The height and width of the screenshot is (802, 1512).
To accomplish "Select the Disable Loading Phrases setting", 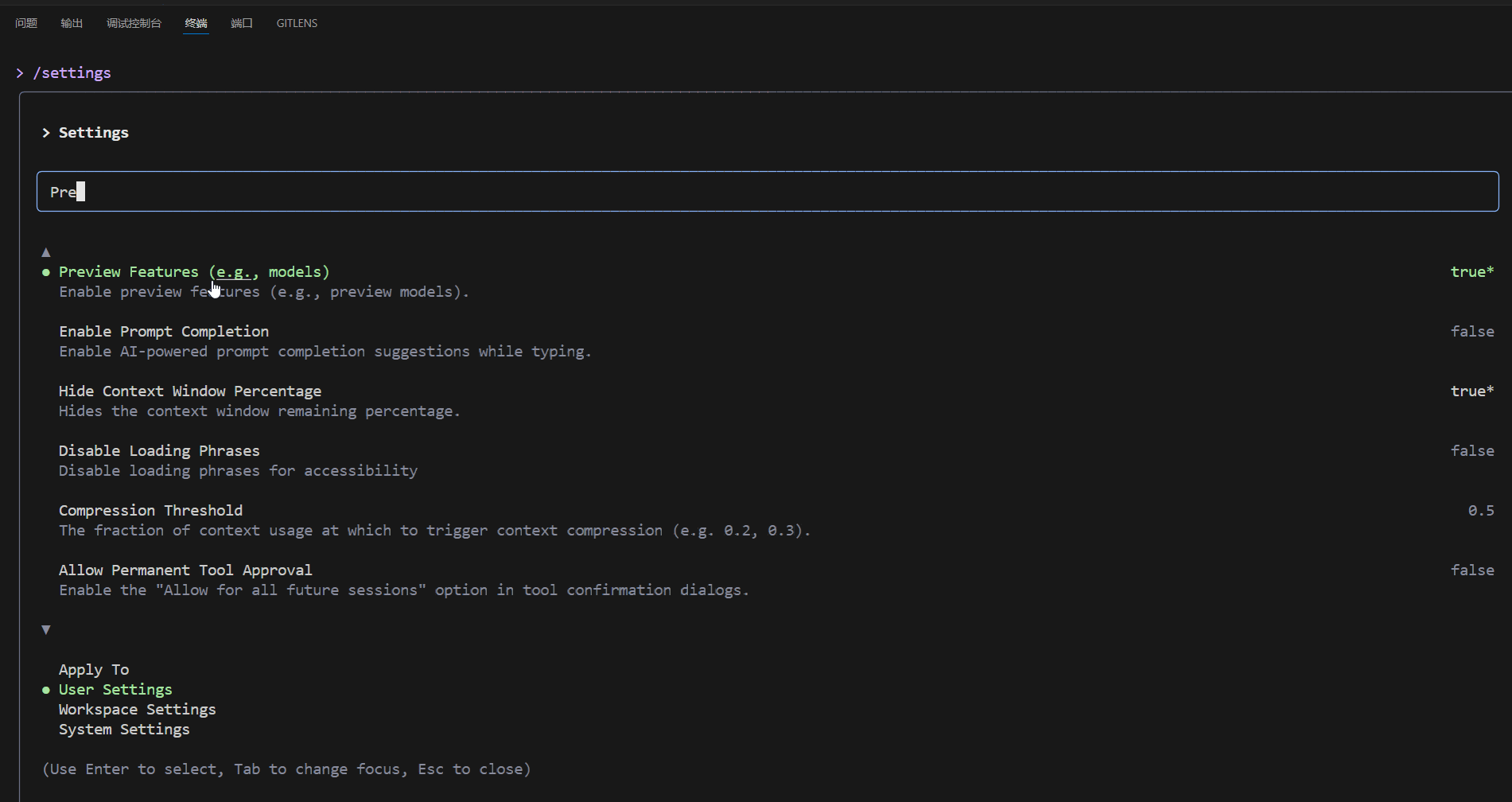I will point(159,451).
